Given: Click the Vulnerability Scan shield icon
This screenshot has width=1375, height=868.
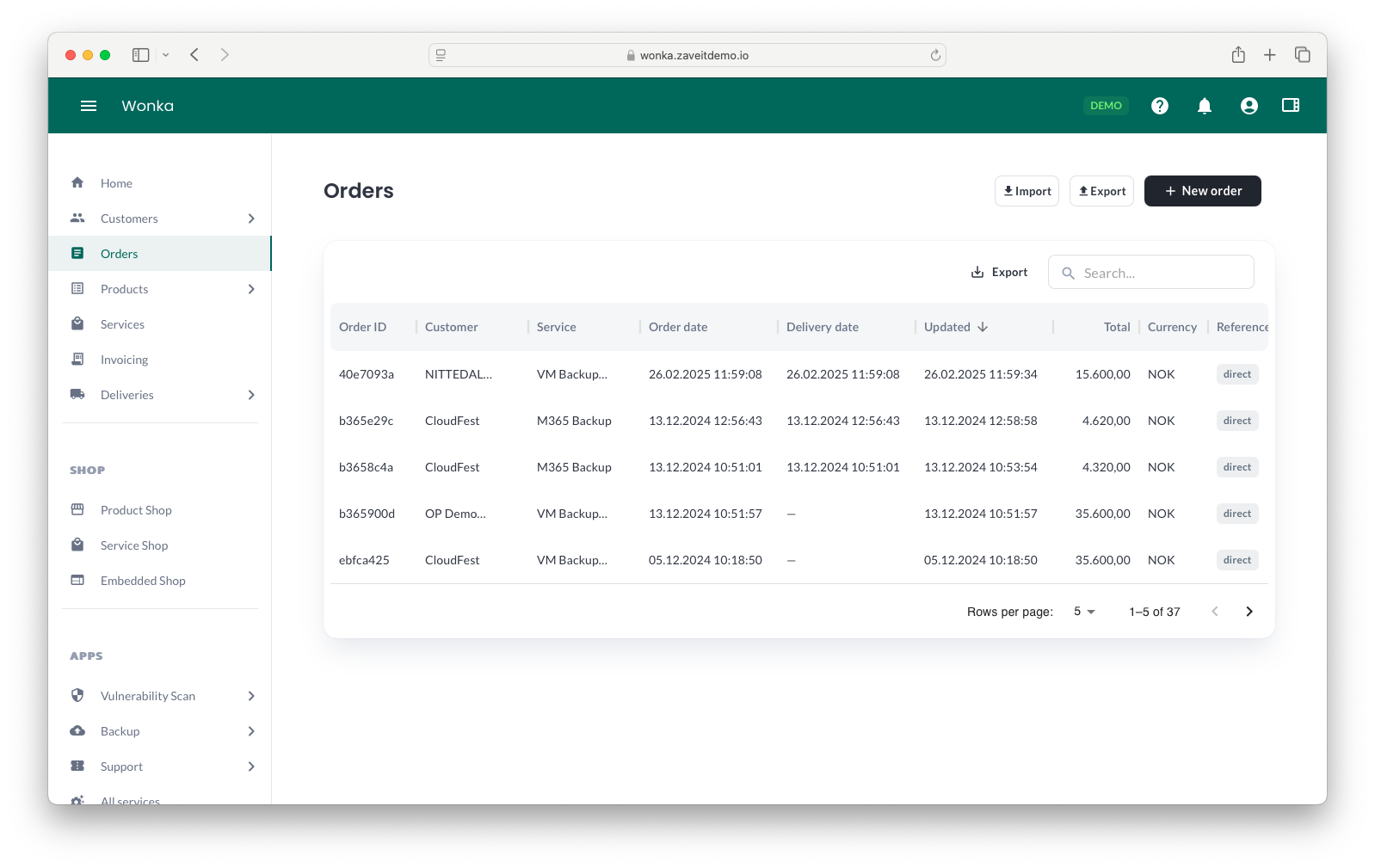Looking at the screenshot, I should click(x=77, y=695).
